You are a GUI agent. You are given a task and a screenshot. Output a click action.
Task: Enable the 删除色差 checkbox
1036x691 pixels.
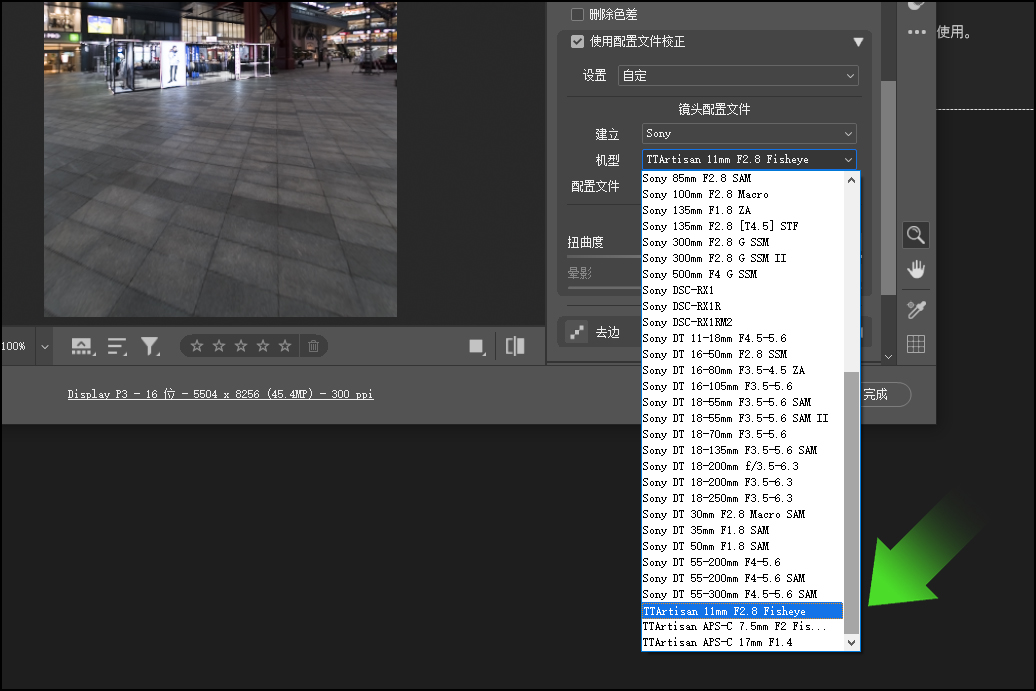[577, 14]
